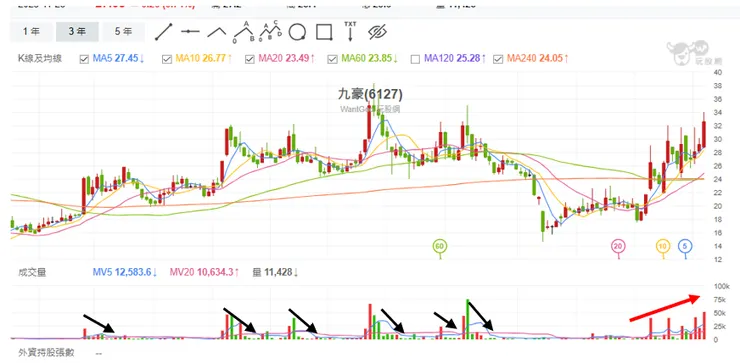Enable the MA120 moving average checkbox
Screen dimensions: 740x363
coord(415,59)
